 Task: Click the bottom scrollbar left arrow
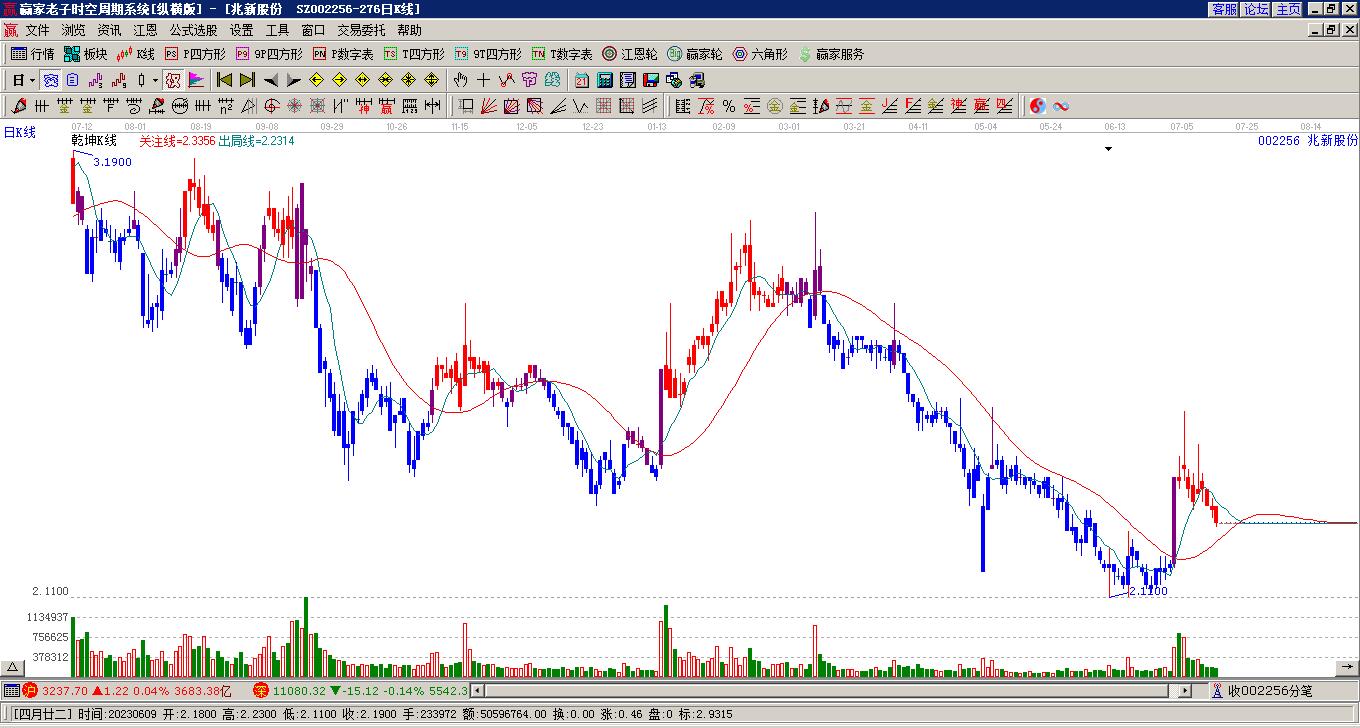point(477,690)
